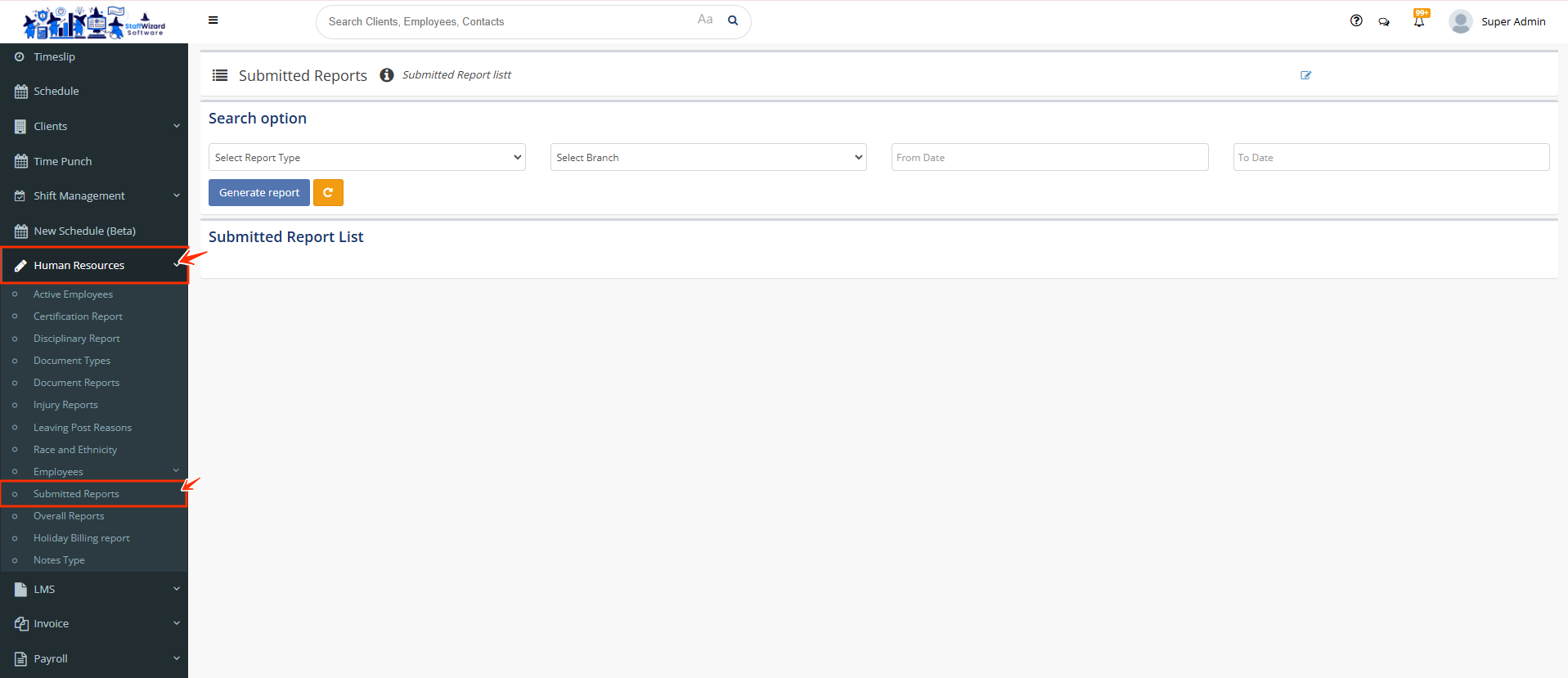Image resolution: width=1568 pixels, height=678 pixels.
Task: Click the StaffWizard logo
Action: click(x=94, y=22)
